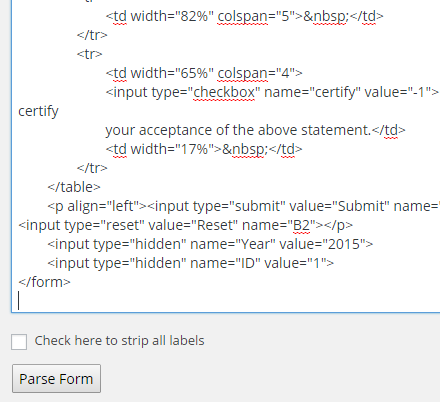440x402 pixels.
Task: Click the hidden input ID value="1" line
Action: click(x=190, y=263)
